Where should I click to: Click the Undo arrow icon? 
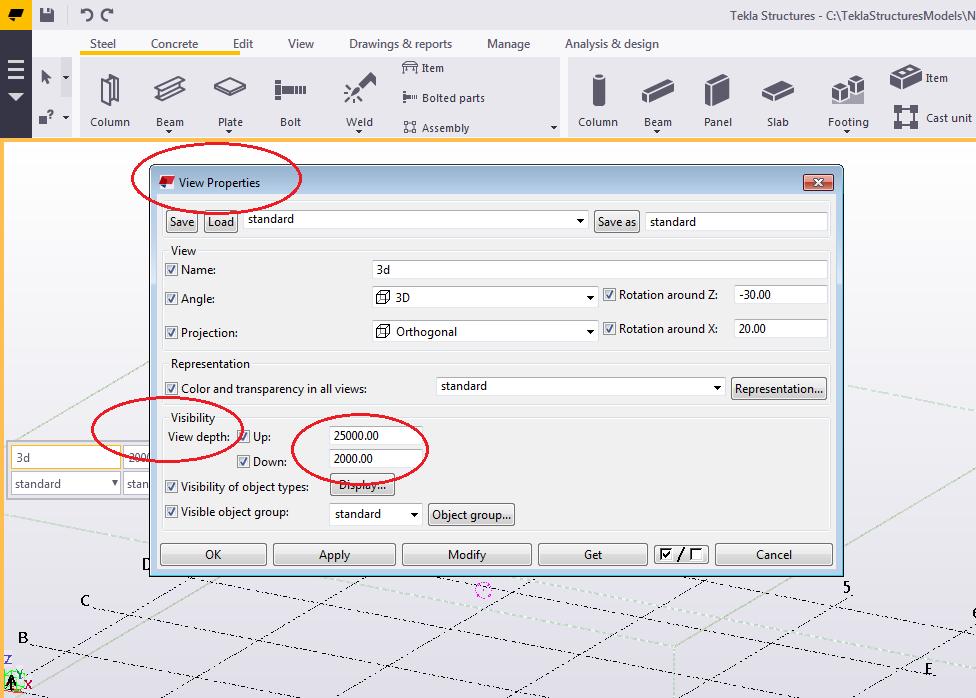point(86,14)
